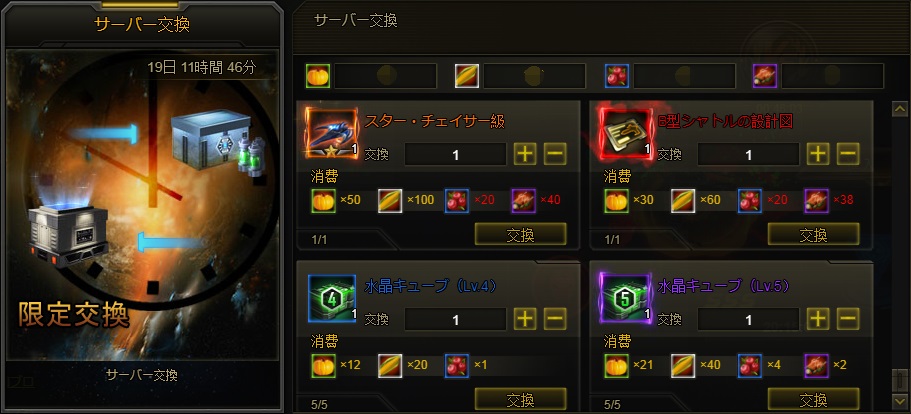Click the scrollbar down arrow
The width and height of the screenshot is (911, 414).
point(900,399)
